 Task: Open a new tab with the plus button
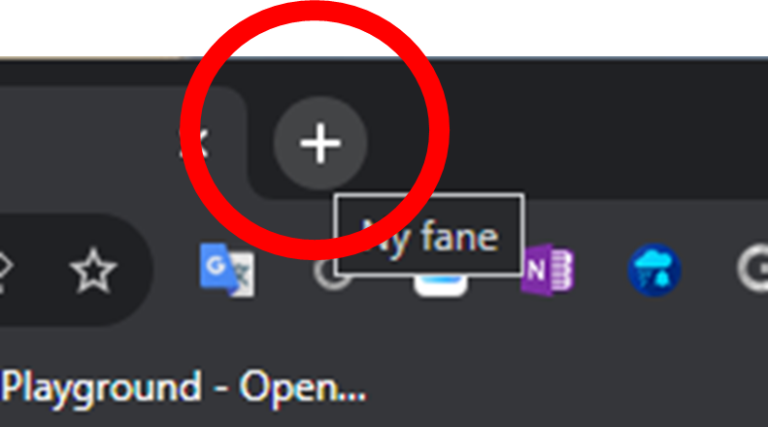(x=320, y=142)
